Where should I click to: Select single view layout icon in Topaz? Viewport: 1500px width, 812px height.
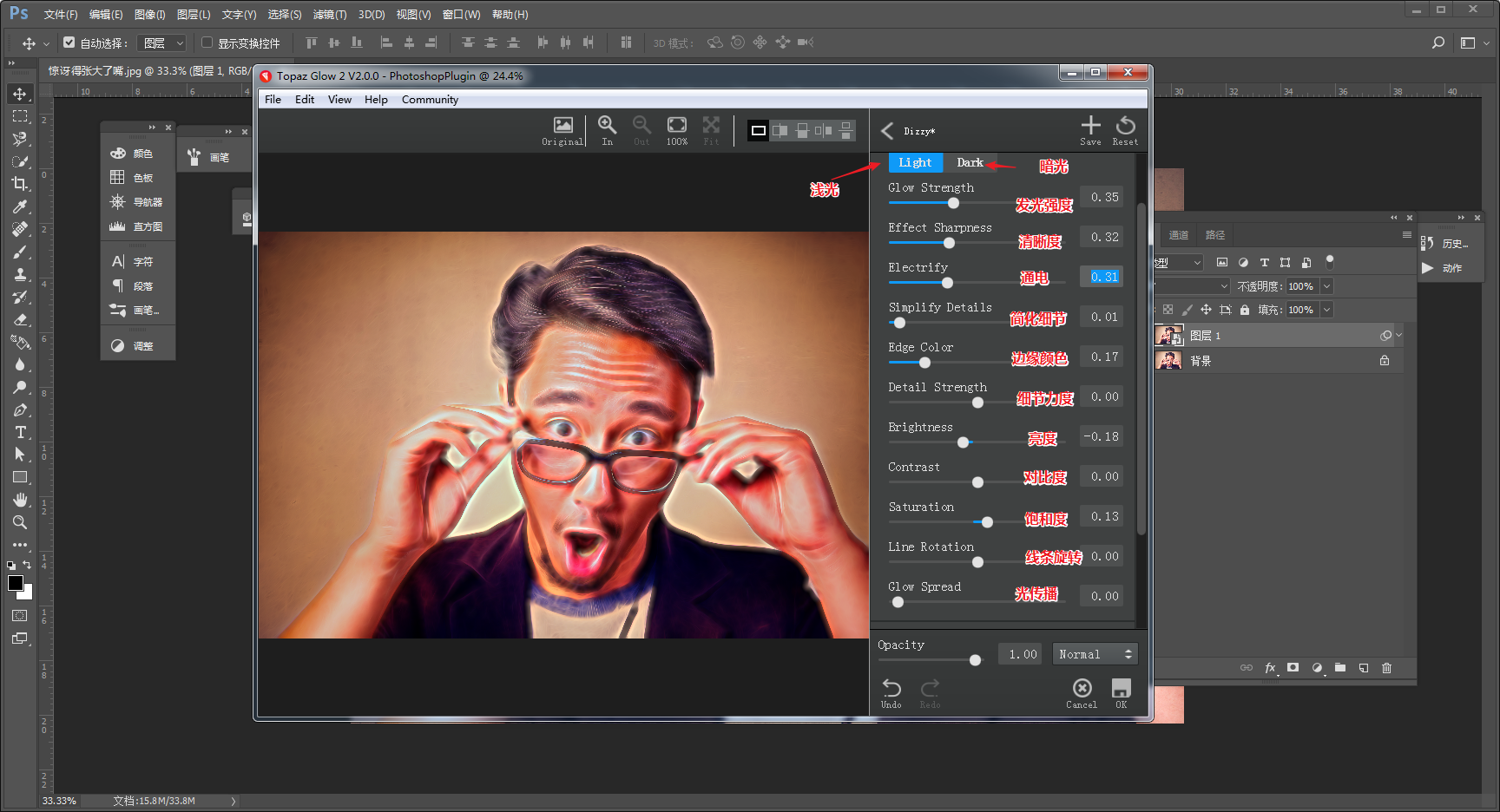(759, 130)
